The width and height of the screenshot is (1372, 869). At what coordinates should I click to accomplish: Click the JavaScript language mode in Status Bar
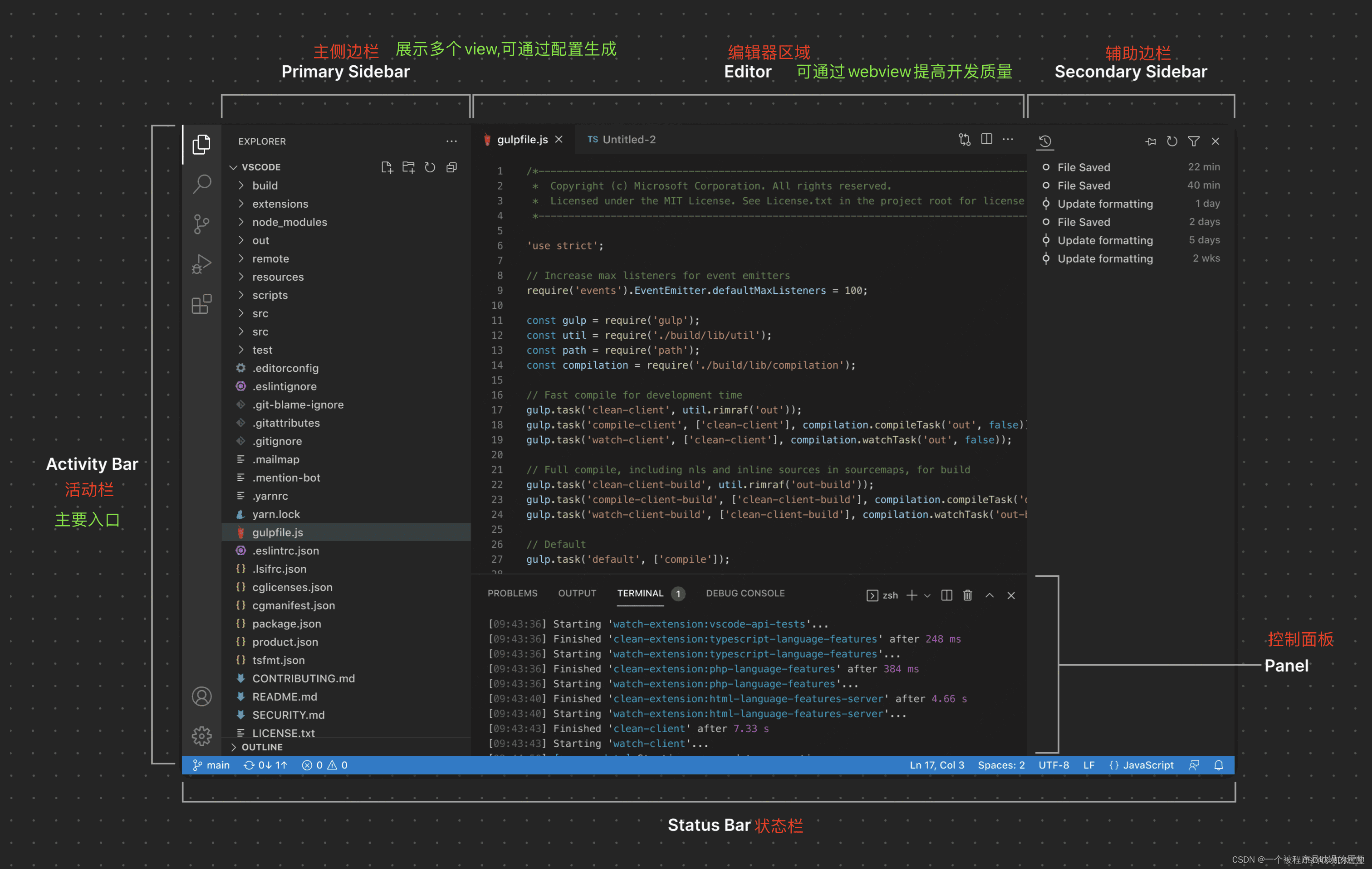click(x=1143, y=765)
